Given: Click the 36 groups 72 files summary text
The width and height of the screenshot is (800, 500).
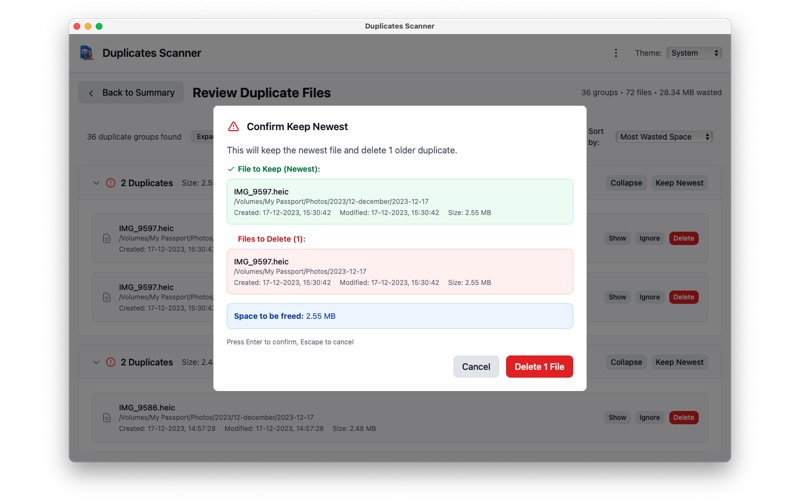Looking at the screenshot, I should (x=651, y=92).
